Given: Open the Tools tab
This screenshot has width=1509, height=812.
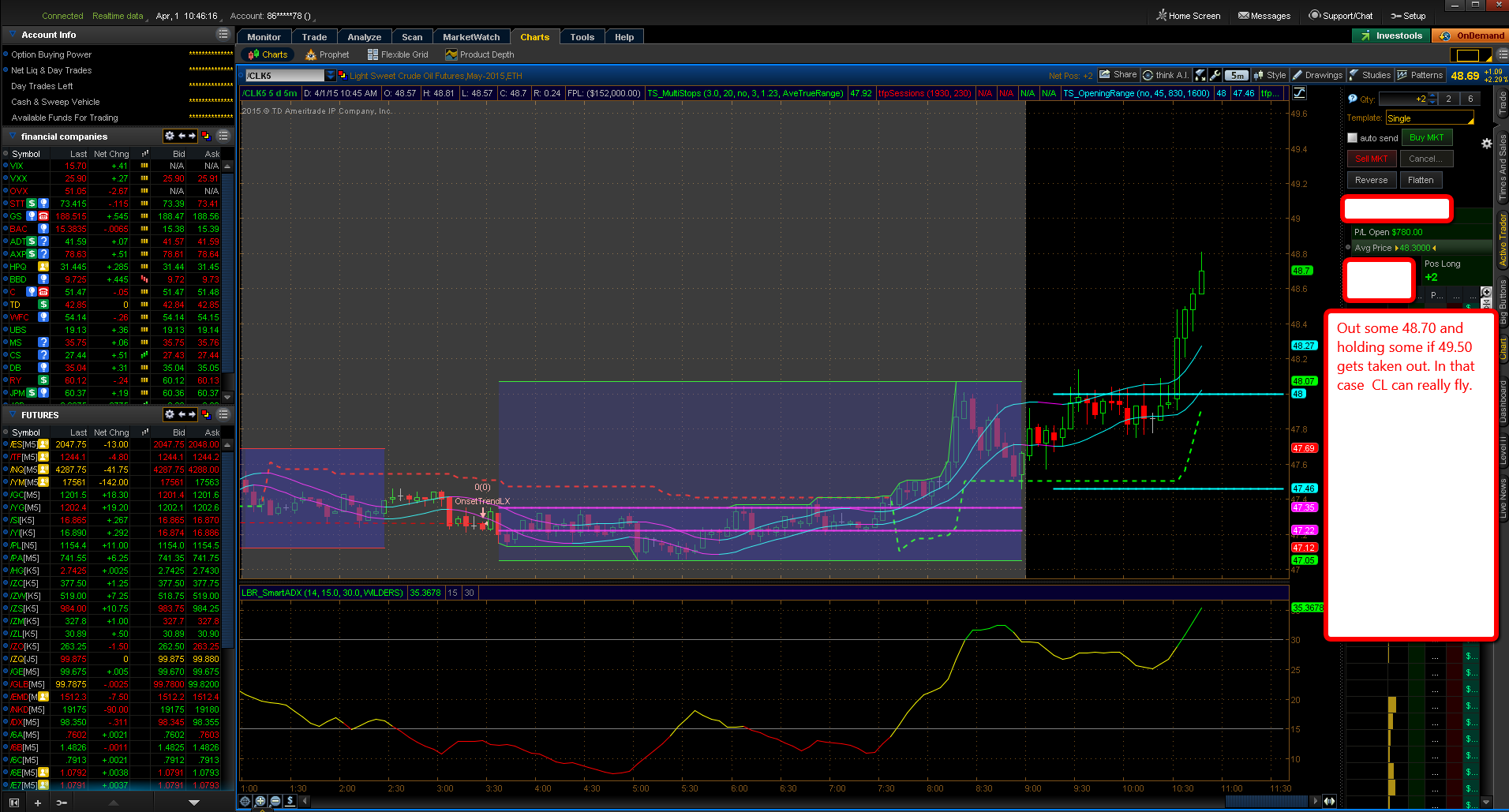Looking at the screenshot, I should [582, 37].
